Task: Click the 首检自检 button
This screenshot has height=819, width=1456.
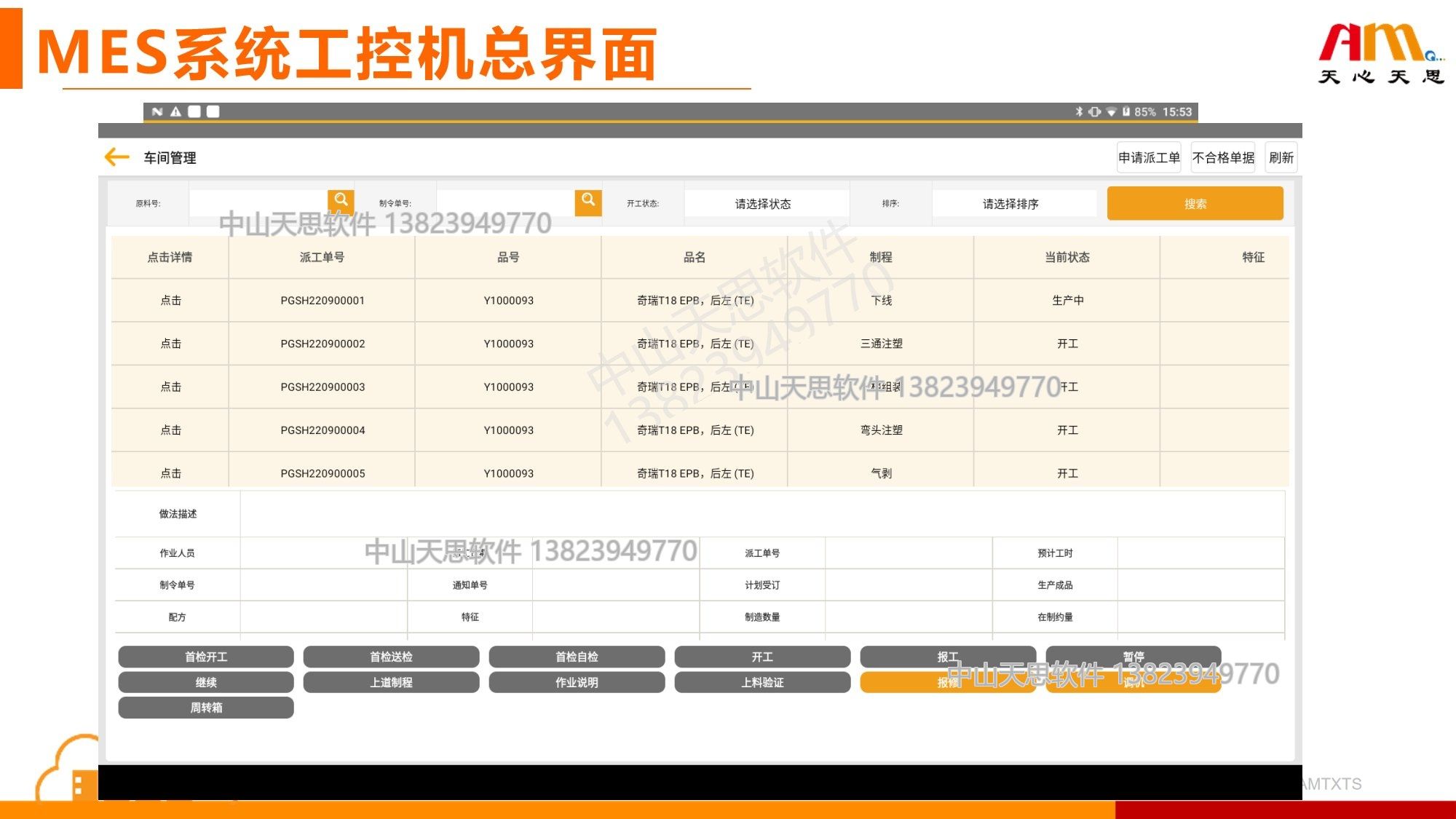Action: tap(577, 657)
